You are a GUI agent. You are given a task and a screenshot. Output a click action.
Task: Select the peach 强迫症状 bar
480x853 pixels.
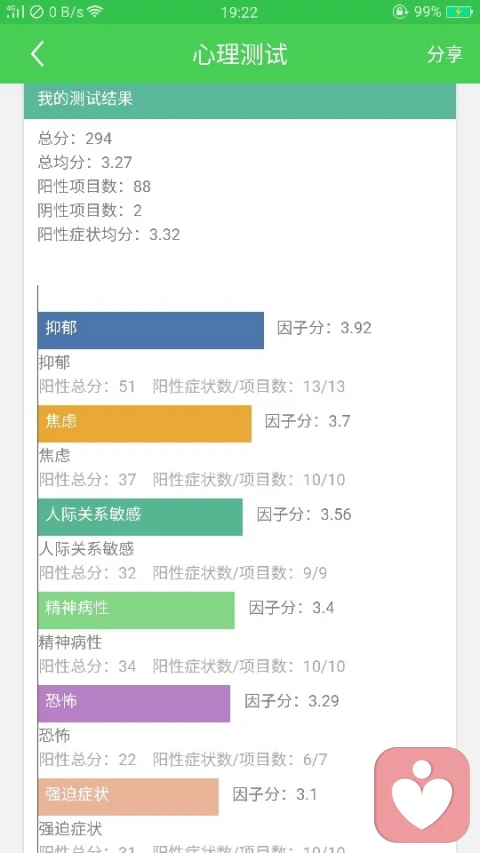point(128,796)
